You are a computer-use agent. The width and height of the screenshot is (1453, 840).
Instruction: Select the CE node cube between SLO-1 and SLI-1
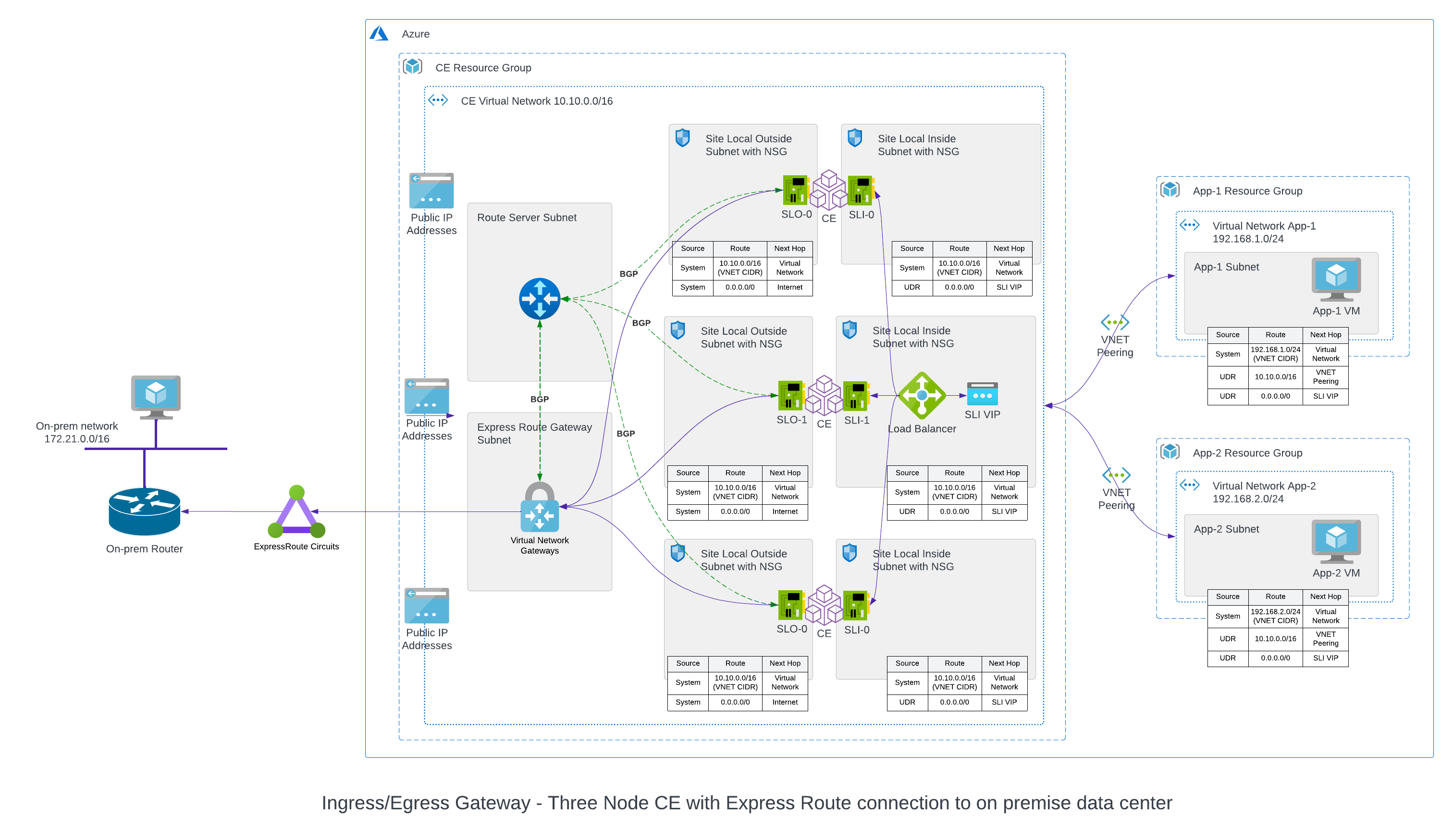point(825,395)
